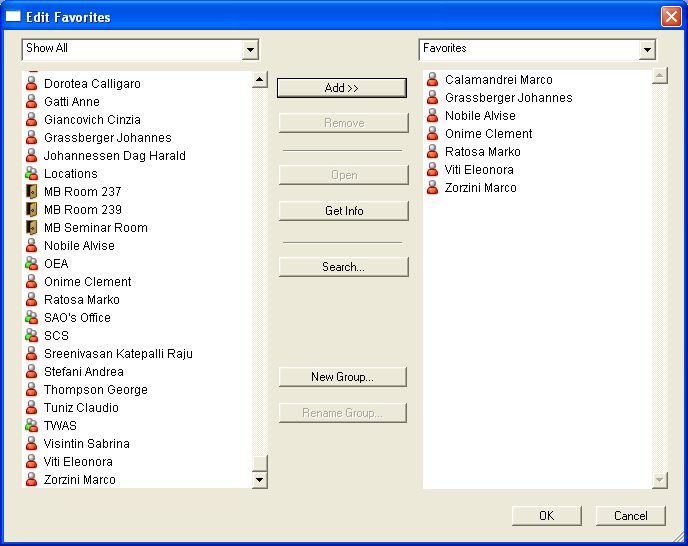Image resolution: width=688 pixels, height=546 pixels.
Task: Click the left list scroll down arrow
Action: (x=259, y=479)
